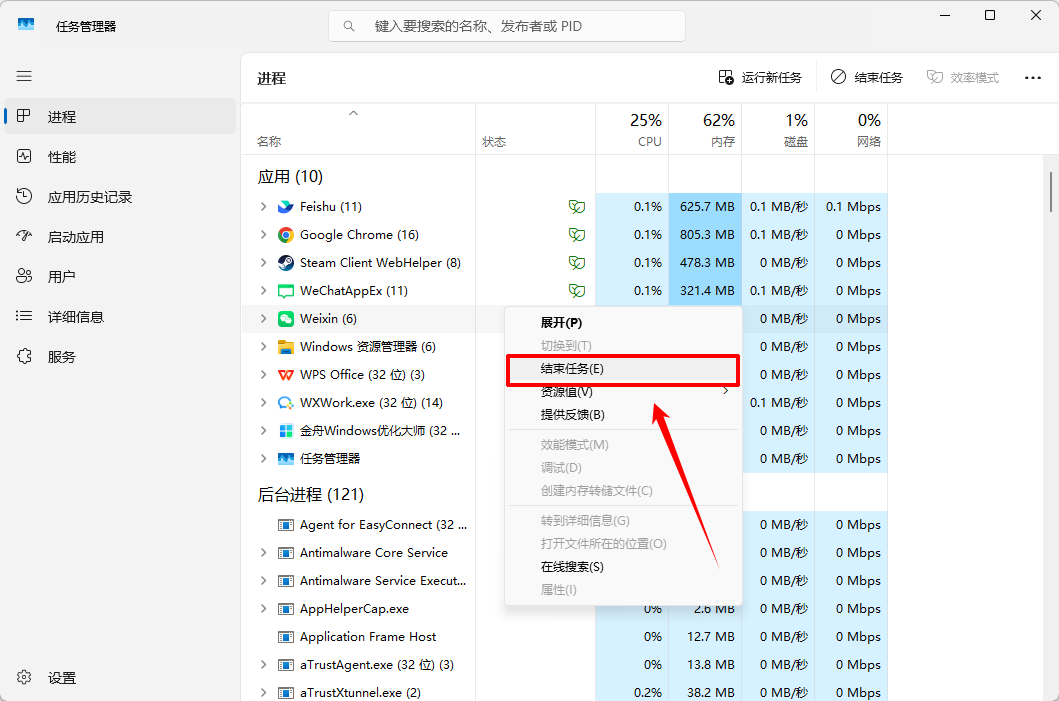Switch to 详细信息 view
The image size is (1059, 701).
pyautogui.click(x=120, y=316)
